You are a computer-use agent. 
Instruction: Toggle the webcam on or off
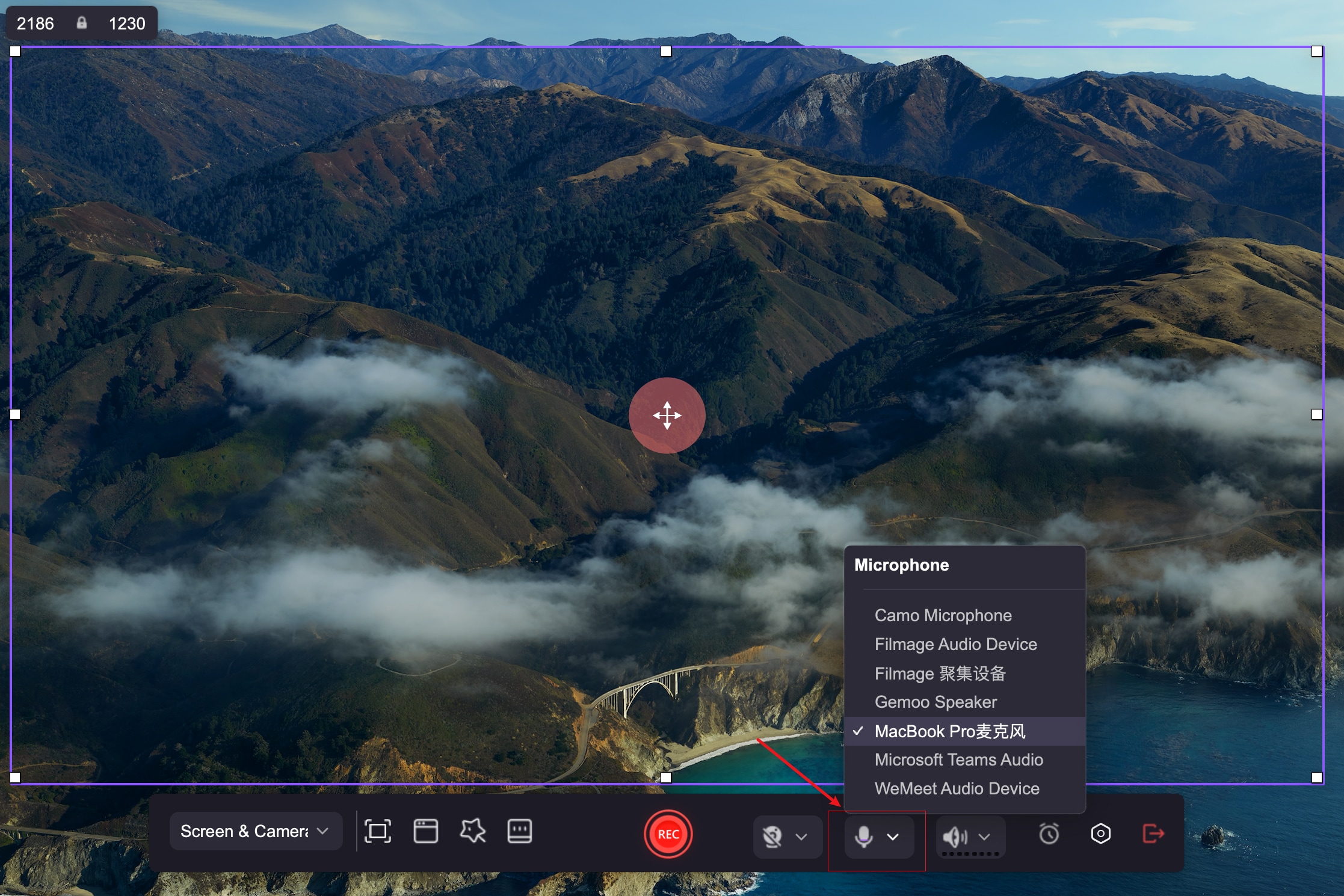tap(772, 836)
